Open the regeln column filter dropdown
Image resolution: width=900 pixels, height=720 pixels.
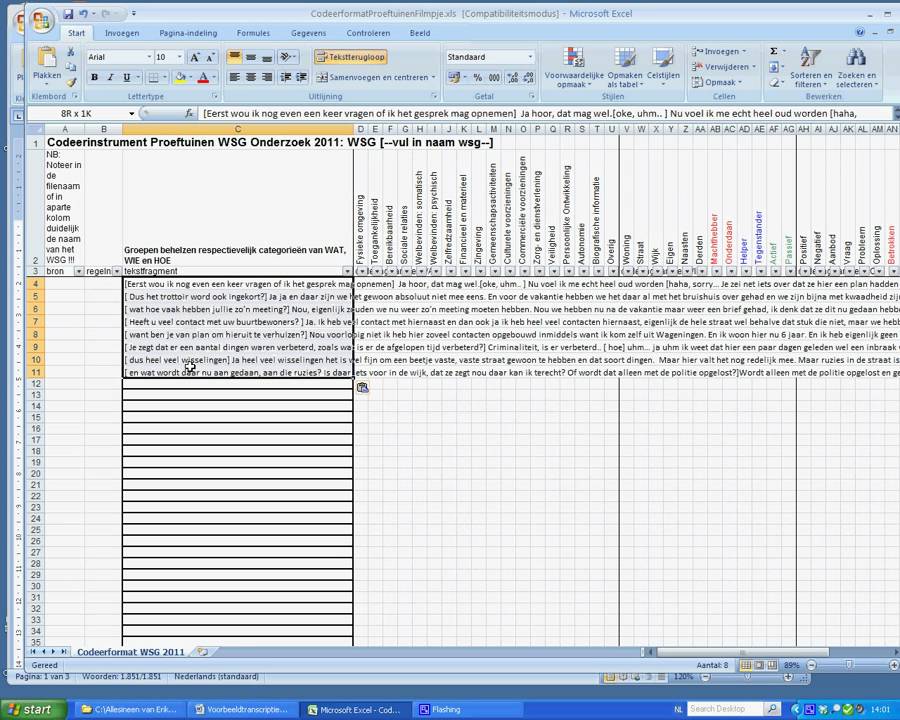pos(117,271)
